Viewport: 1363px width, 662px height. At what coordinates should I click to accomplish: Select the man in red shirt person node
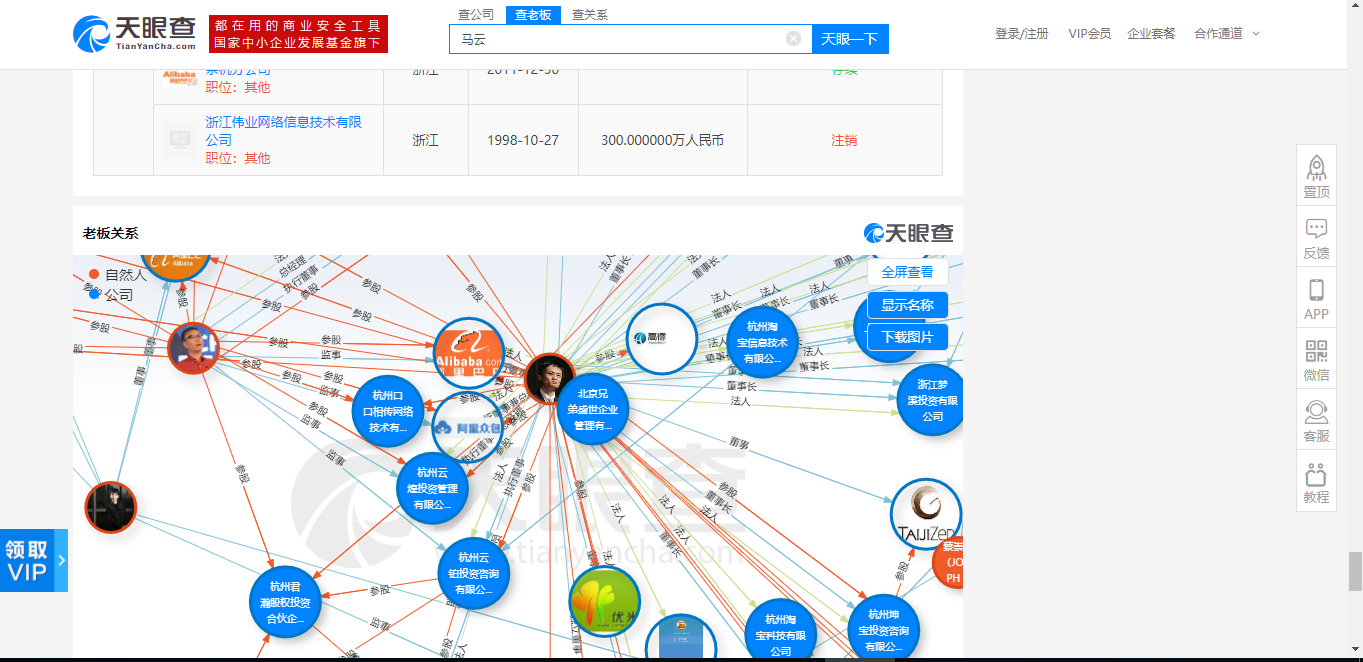[193, 349]
